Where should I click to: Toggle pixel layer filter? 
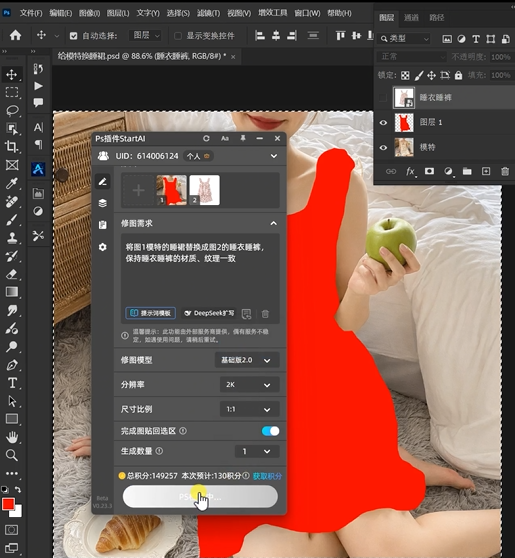(x=447, y=39)
